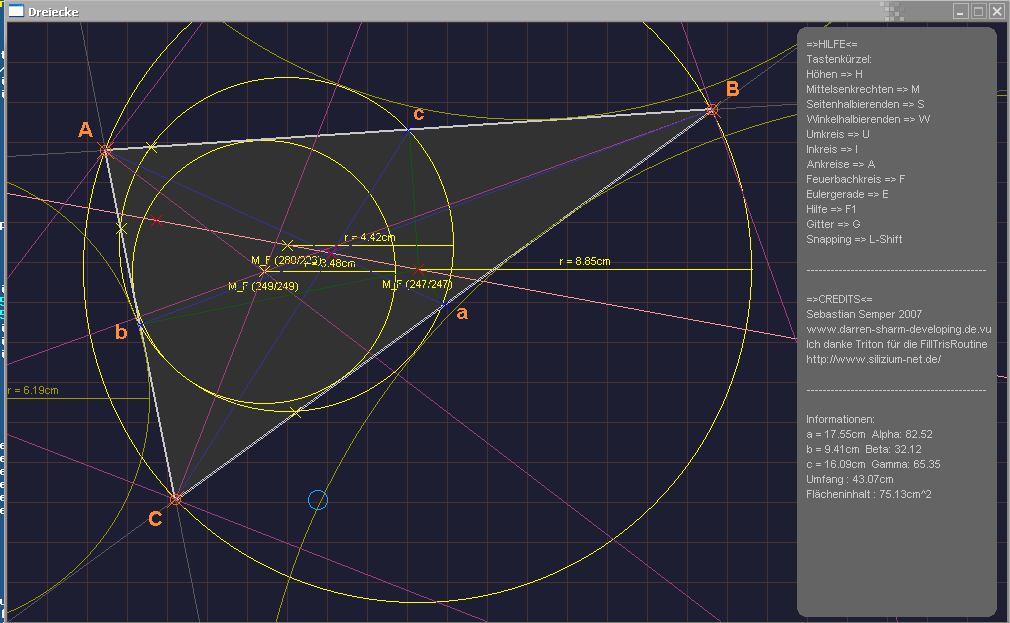The height and width of the screenshot is (623, 1010).
Task: Open http://www.silizium-net.de/ link
Action: (873, 359)
